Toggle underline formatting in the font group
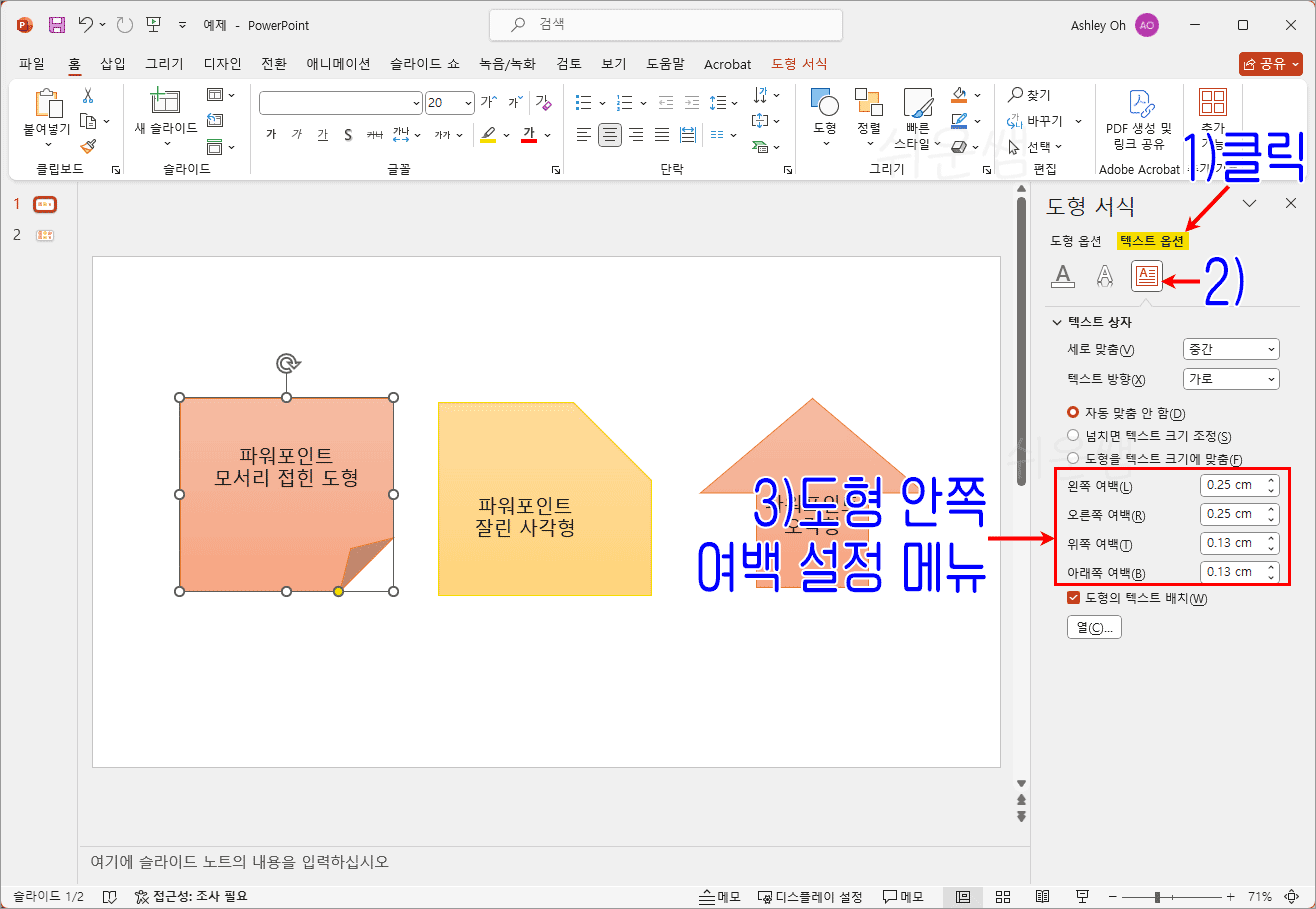The image size is (1316, 909). coord(322,135)
